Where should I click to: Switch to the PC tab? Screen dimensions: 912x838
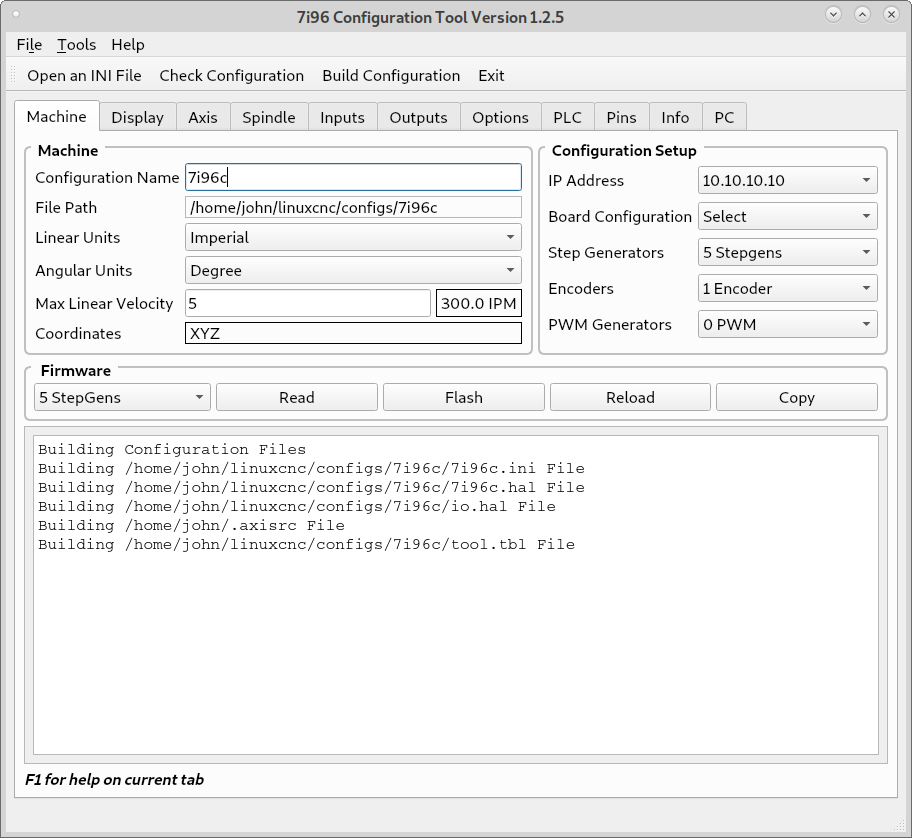tap(724, 117)
